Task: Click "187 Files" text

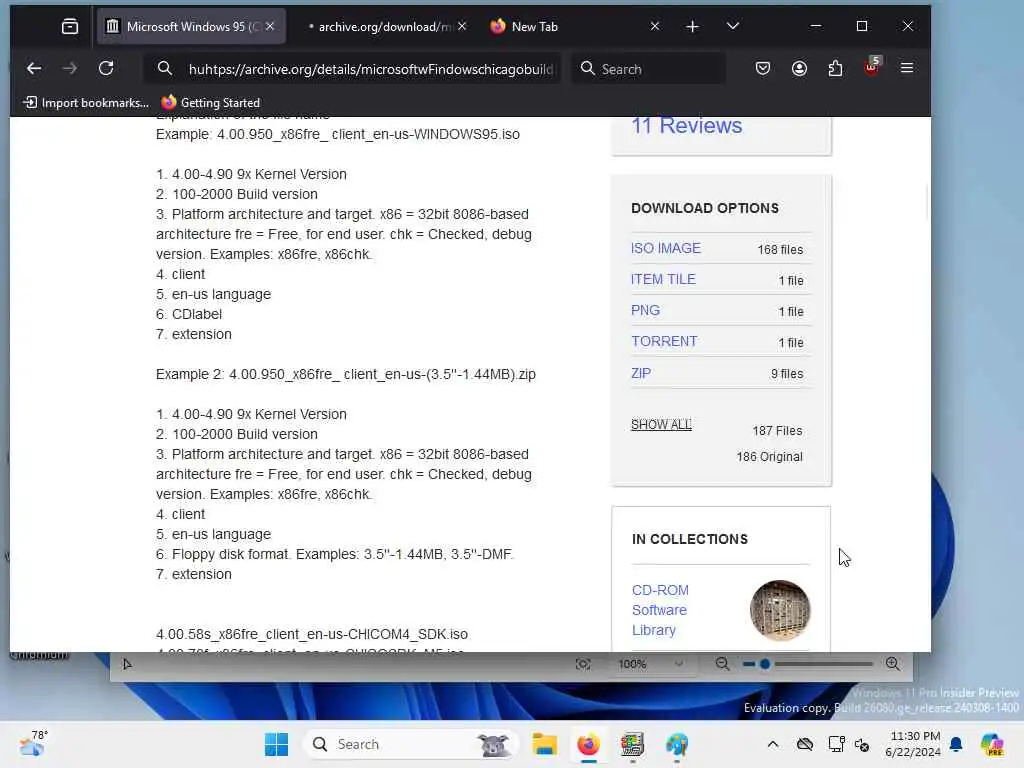Action: [x=777, y=431]
